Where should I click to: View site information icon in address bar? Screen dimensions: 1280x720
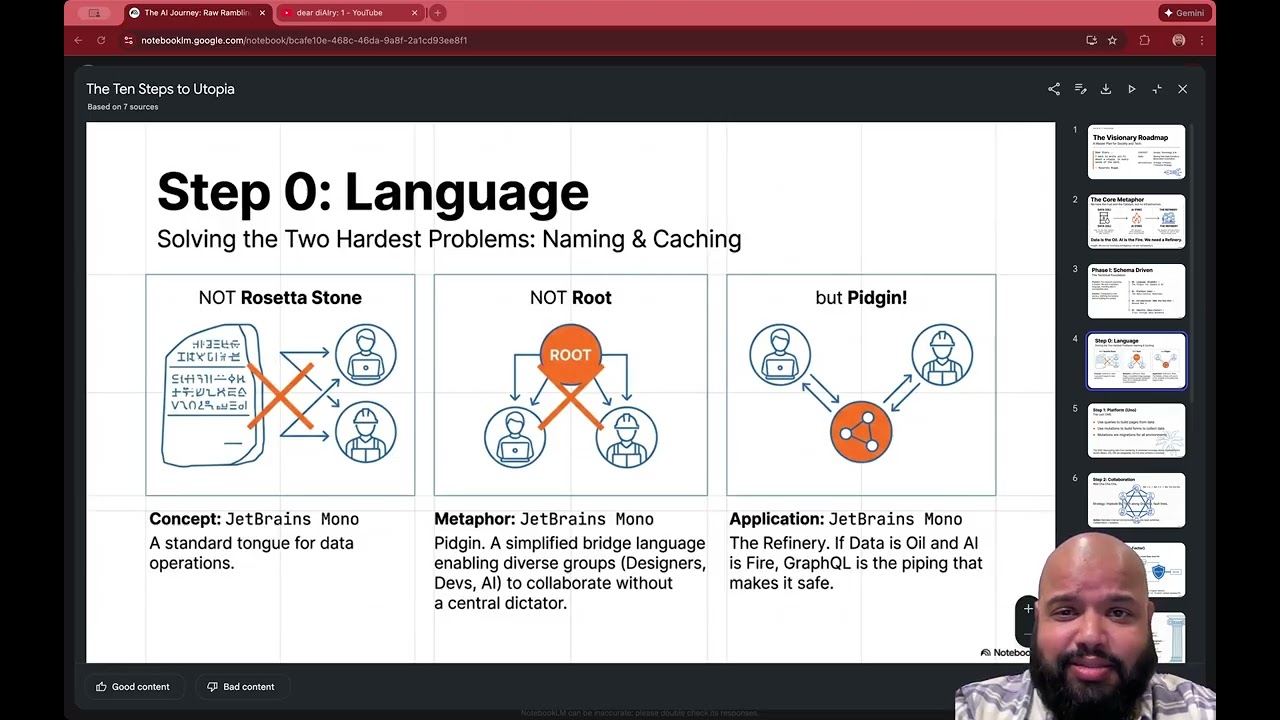tap(128, 40)
